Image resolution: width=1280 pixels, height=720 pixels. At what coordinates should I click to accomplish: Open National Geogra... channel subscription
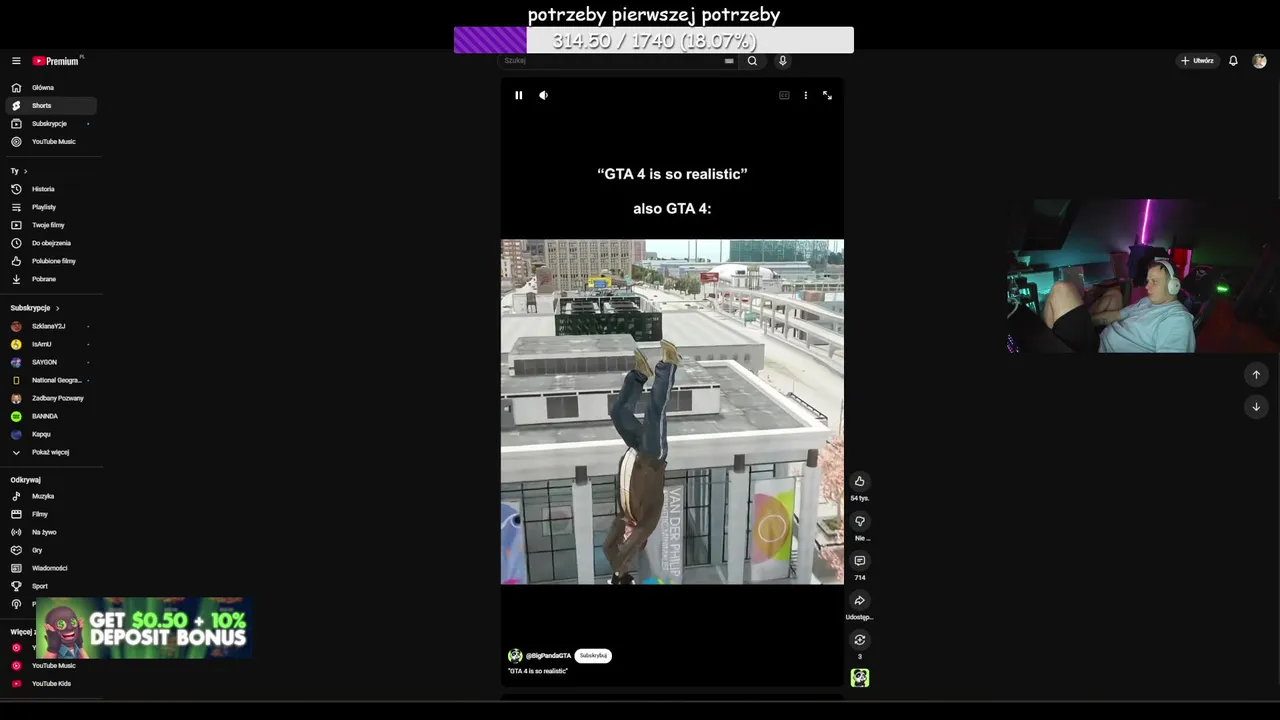pos(51,380)
